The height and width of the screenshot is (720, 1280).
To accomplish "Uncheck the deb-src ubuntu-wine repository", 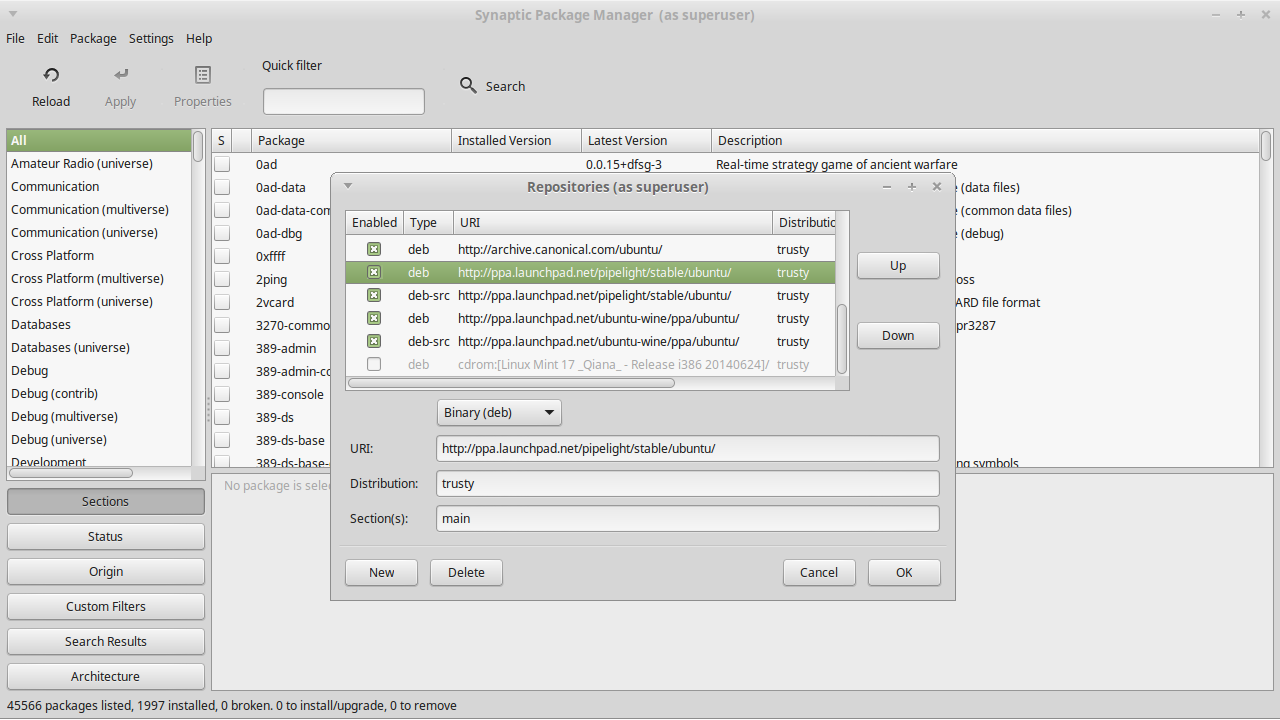I will tap(374, 341).
